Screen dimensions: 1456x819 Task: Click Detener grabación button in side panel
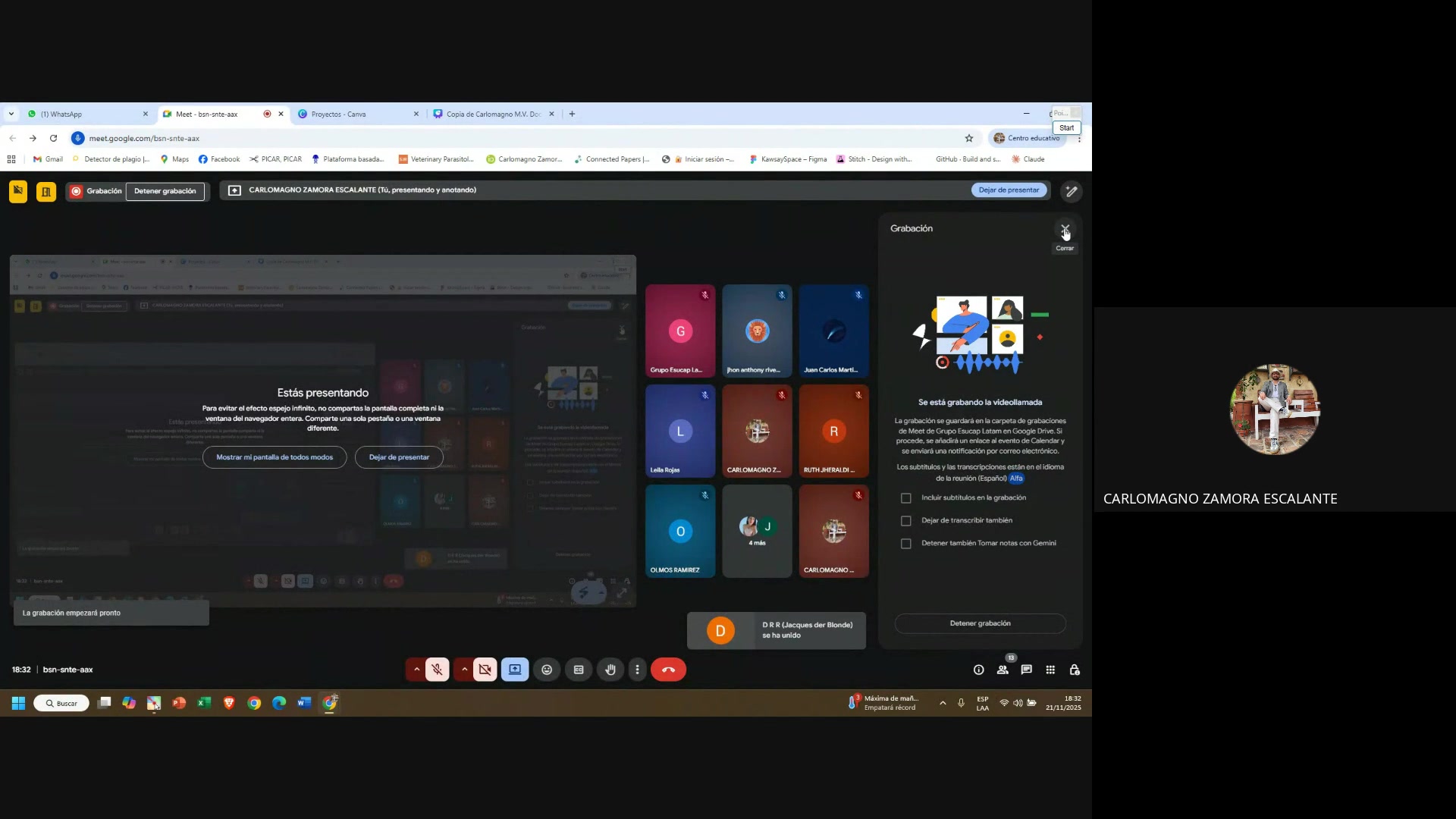980,623
